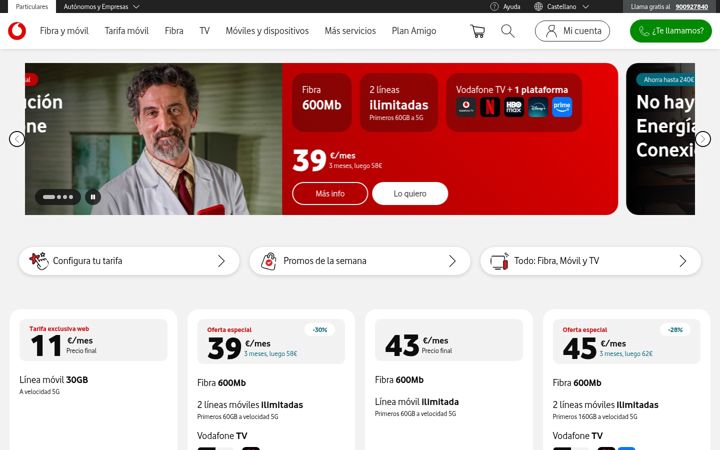This screenshot has height=450, width=720.
Task: Open the TV menu
Action: point(204,31)
